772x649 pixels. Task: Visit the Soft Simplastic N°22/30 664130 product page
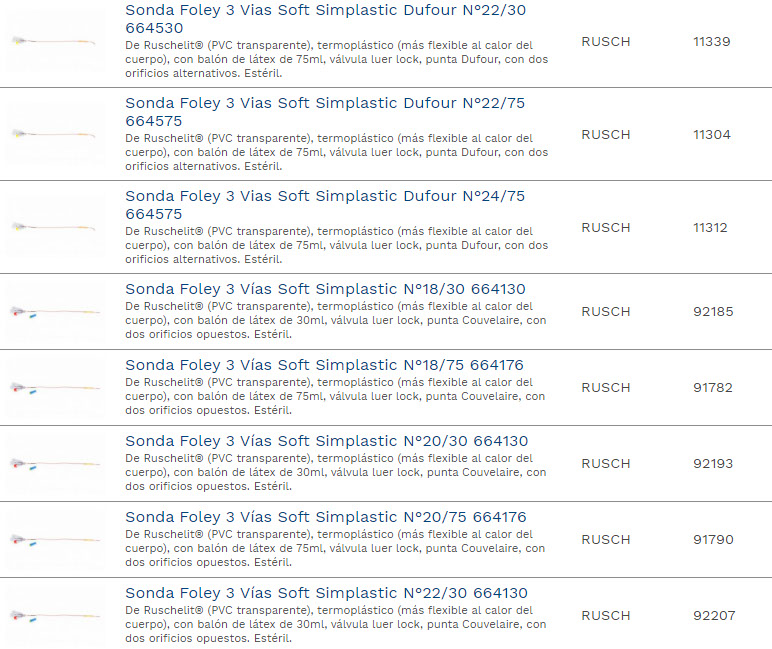[326, 593]
